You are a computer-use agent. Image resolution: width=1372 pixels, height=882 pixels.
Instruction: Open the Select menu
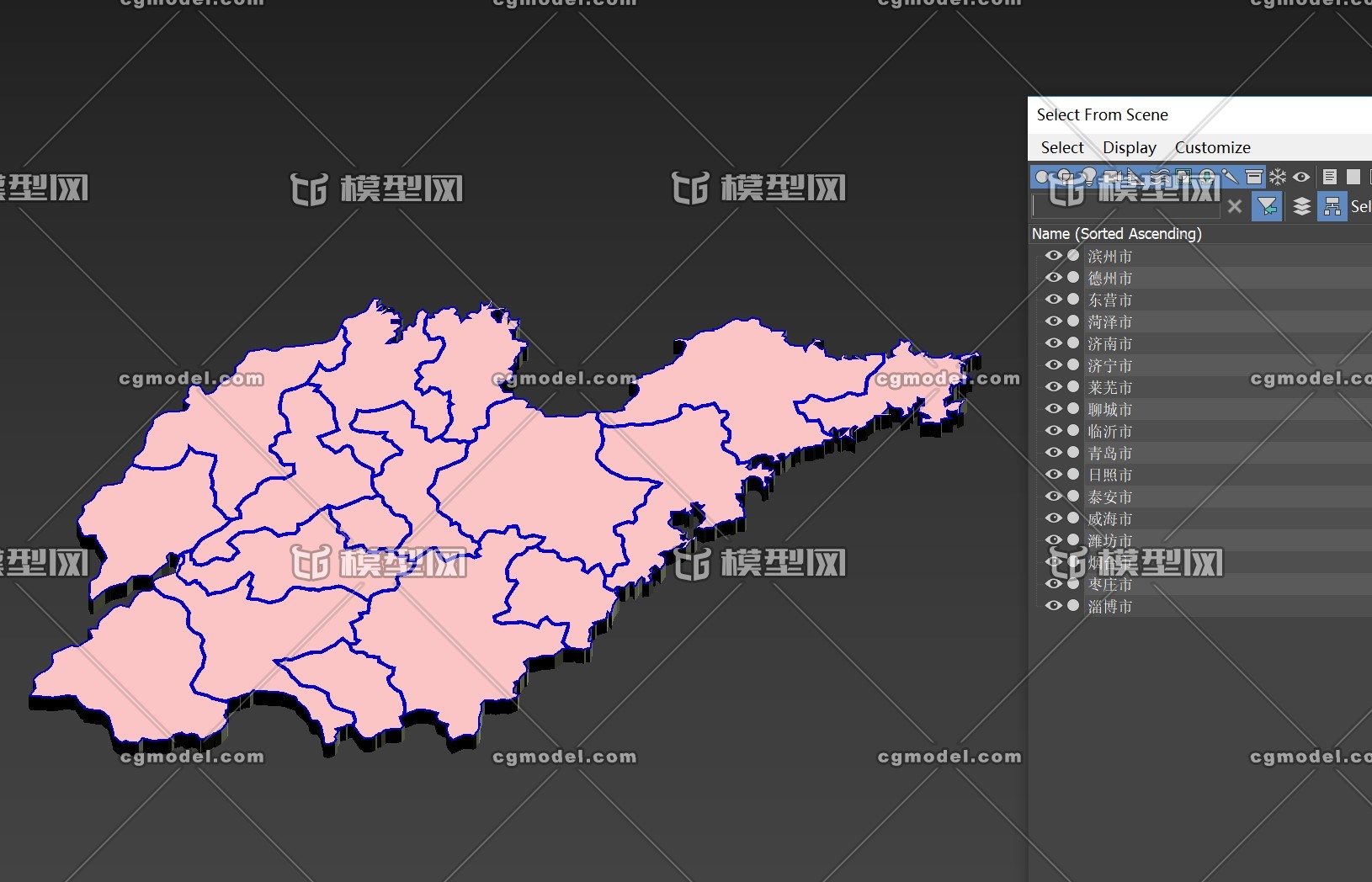tap(1062, 147)
